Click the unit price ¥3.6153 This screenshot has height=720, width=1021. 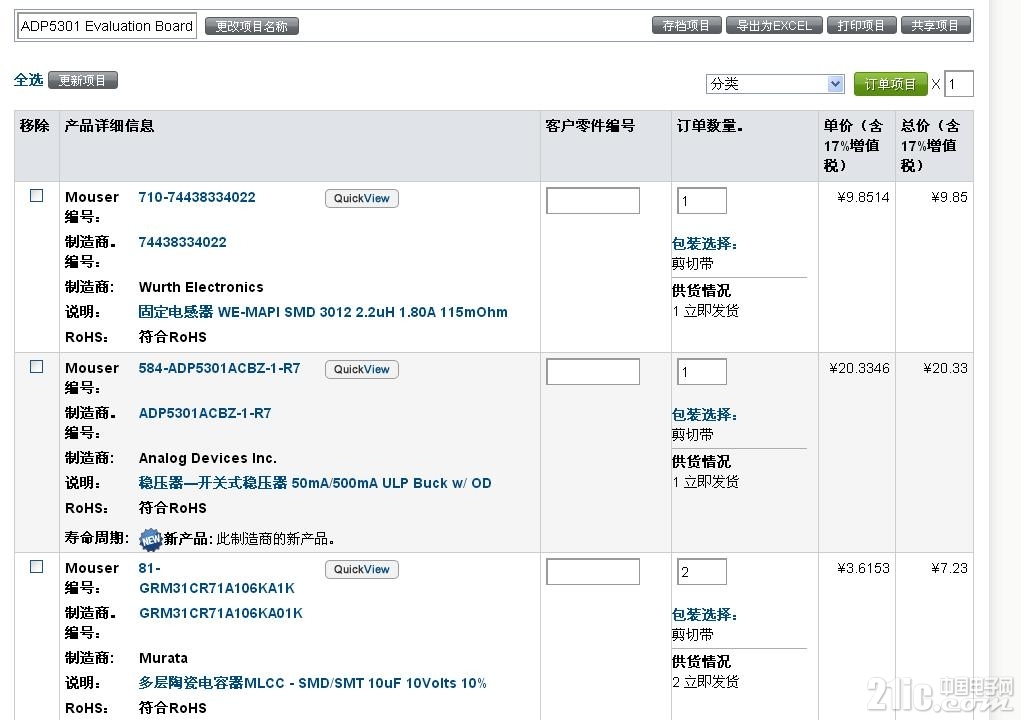click(x=863, y=568)
